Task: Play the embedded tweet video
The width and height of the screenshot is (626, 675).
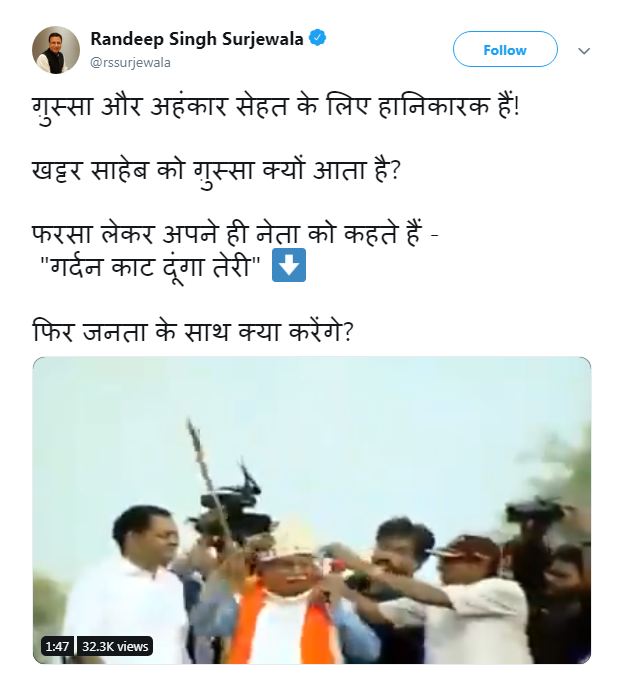Action: tap(312, 510)
